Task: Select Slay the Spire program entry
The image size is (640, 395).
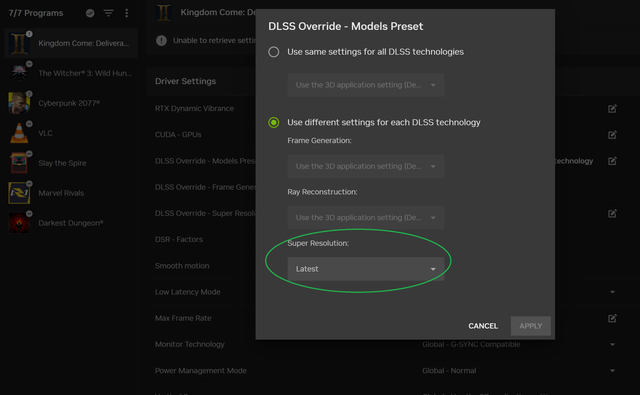Action: pyautogui.click(x=71, y=163)
